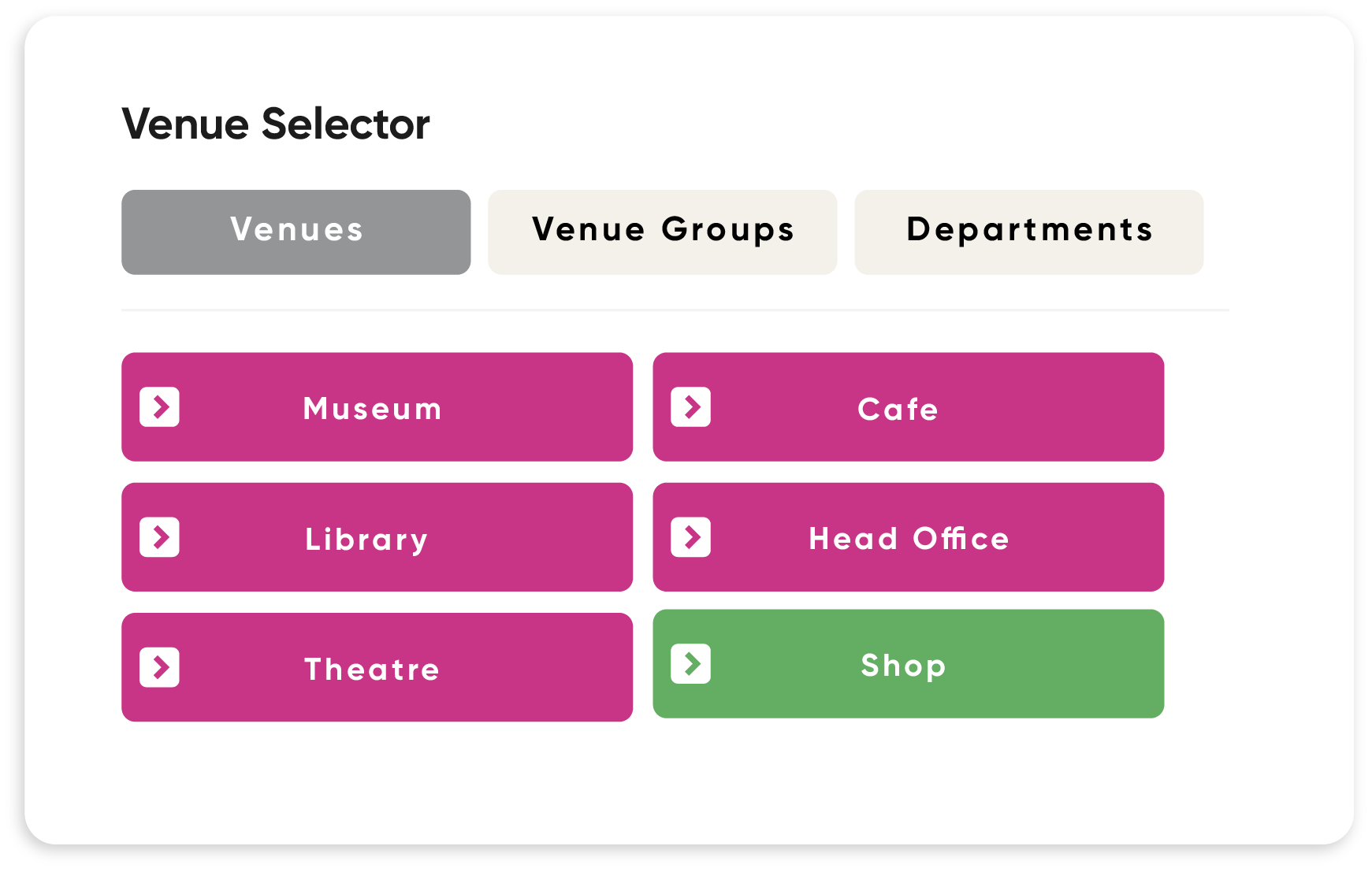Switch to the Venues tab
1372x872 pixels.
296,232
